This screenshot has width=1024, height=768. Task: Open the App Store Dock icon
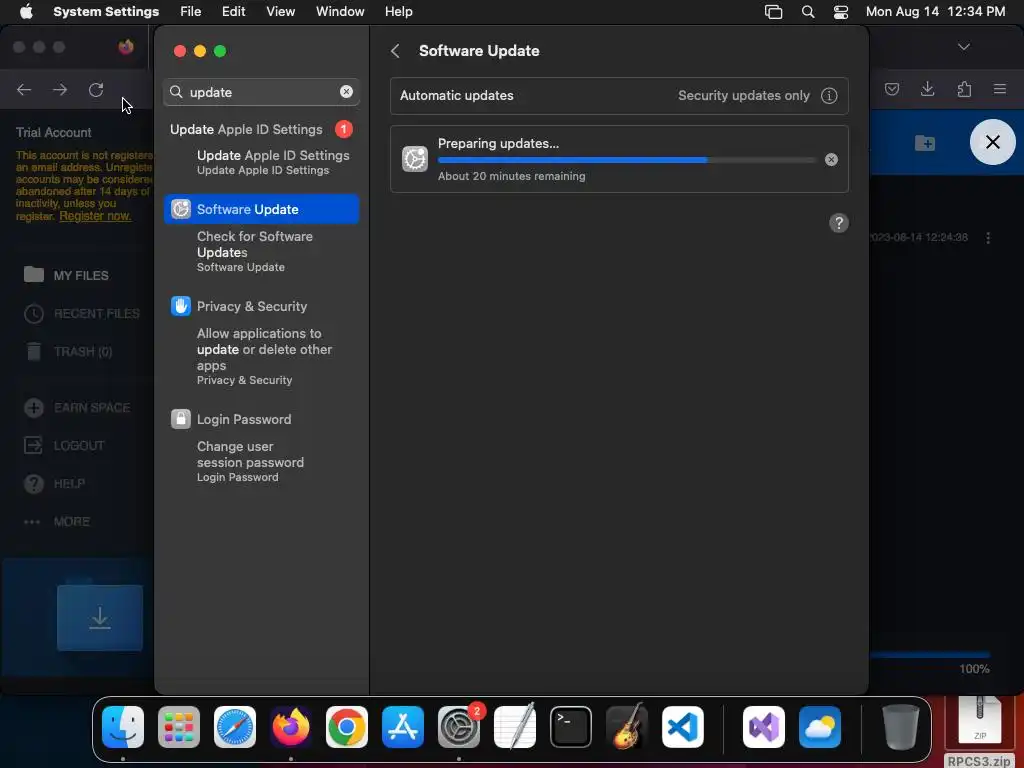pos(403,726)
